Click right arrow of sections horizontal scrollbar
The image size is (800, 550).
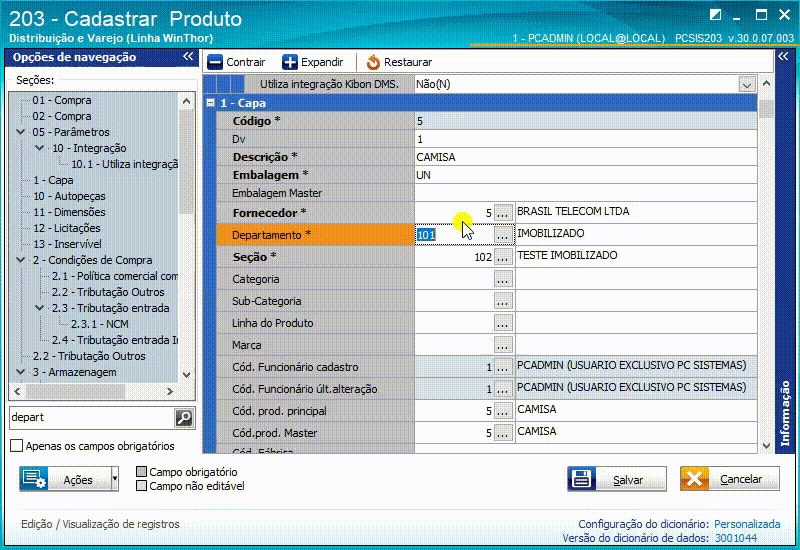coord(170,391)
